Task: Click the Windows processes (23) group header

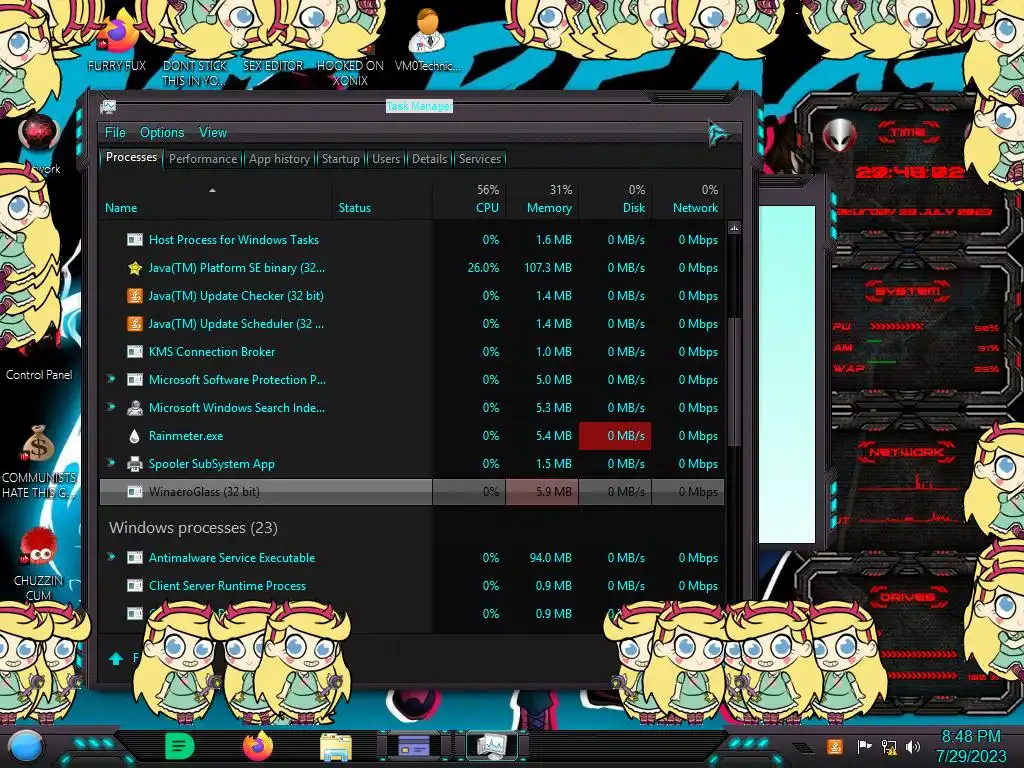Action: (x=193, y=528)
